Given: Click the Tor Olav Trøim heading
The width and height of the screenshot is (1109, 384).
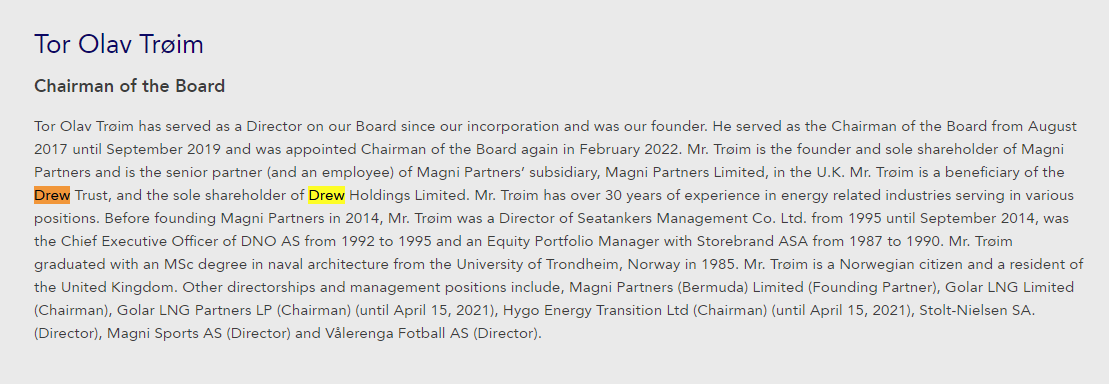Looking at the screenshot, I should 119,45.
